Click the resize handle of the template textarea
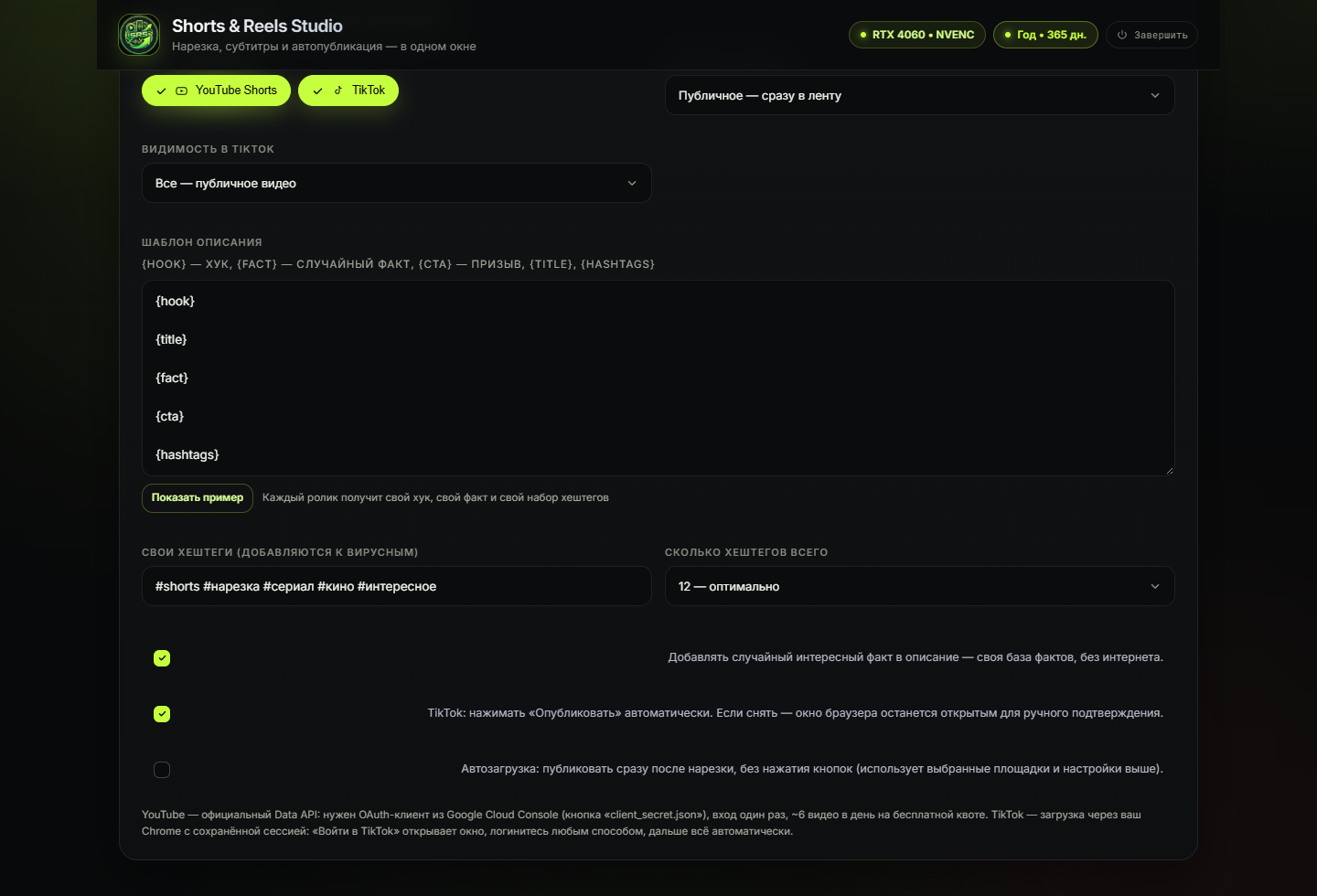 (x=1168, y=470)
